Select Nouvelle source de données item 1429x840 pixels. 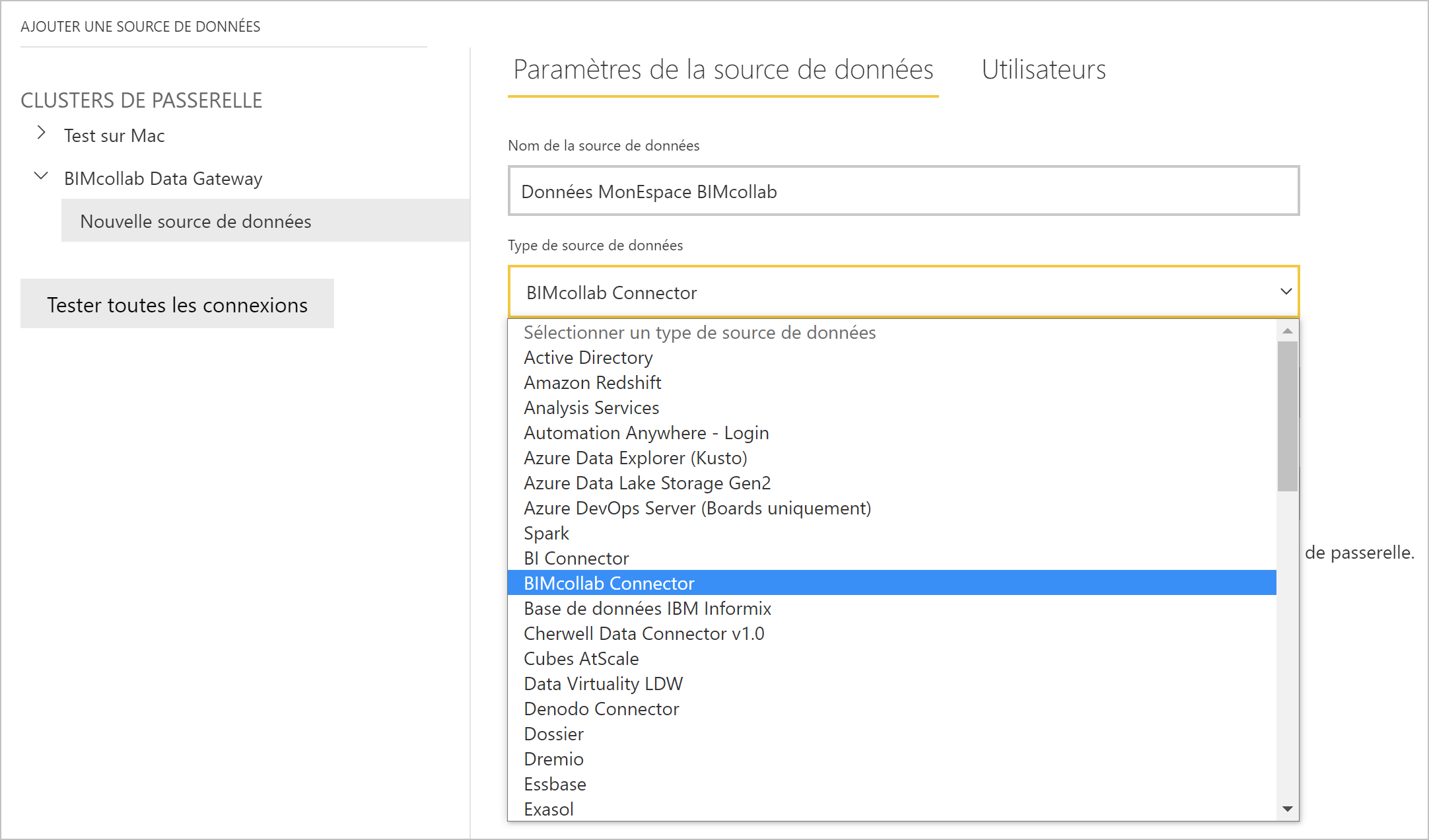tap(265, 221)
